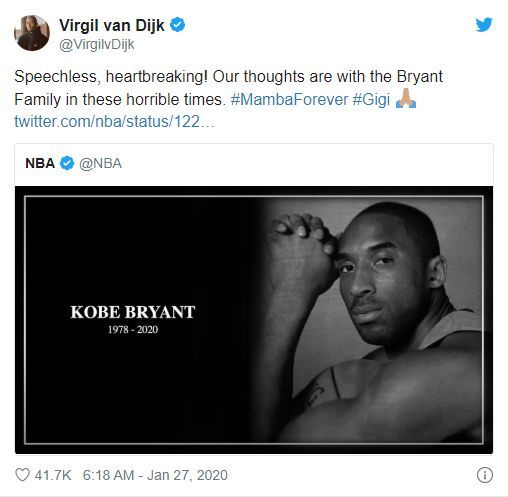
Task: Visit the @NBA handle
Action: (x=100, y=164)
